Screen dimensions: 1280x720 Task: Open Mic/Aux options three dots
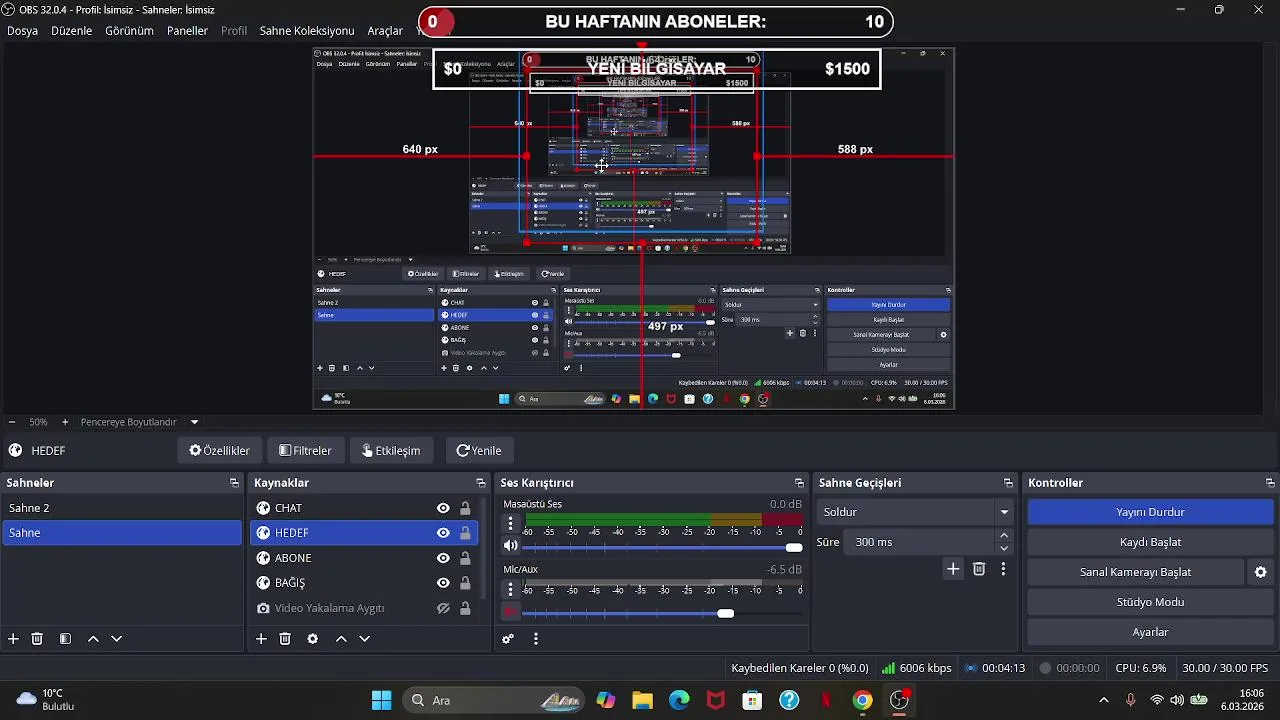click(511, 590)
